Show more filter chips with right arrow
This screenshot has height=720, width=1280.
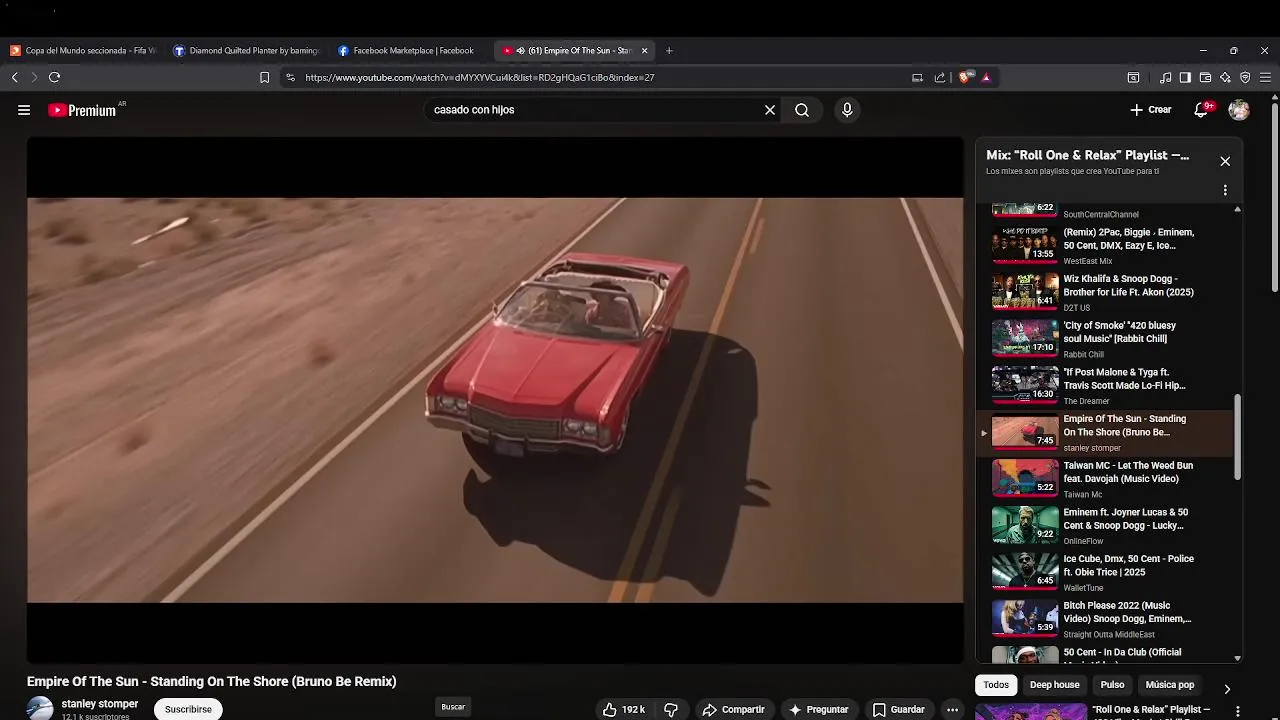coord(1227,689)
